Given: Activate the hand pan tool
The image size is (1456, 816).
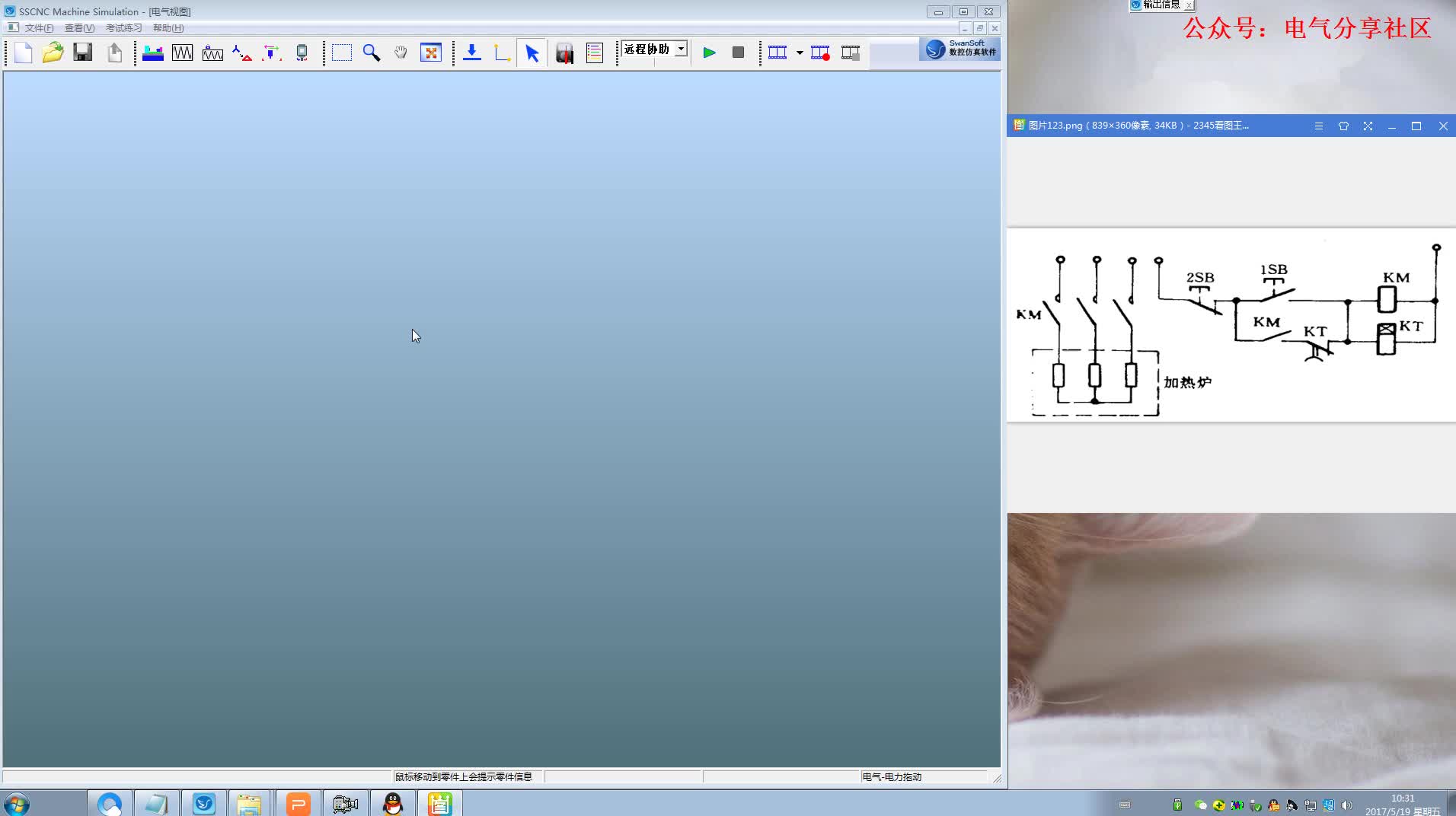Looking at the screenshot, I should 401,53.
